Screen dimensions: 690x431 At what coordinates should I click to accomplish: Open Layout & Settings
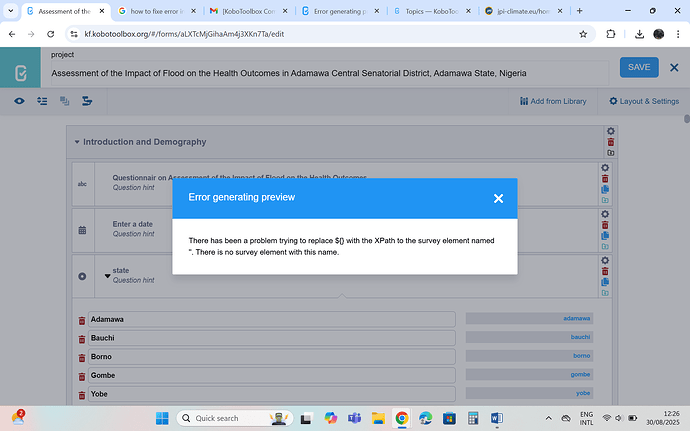coord(644,101)
